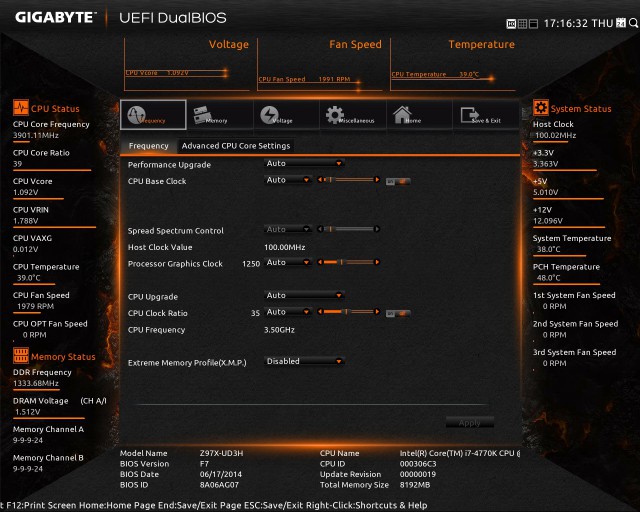
Task: Click the magnifier search icon
Action: [x=633, y=23]
